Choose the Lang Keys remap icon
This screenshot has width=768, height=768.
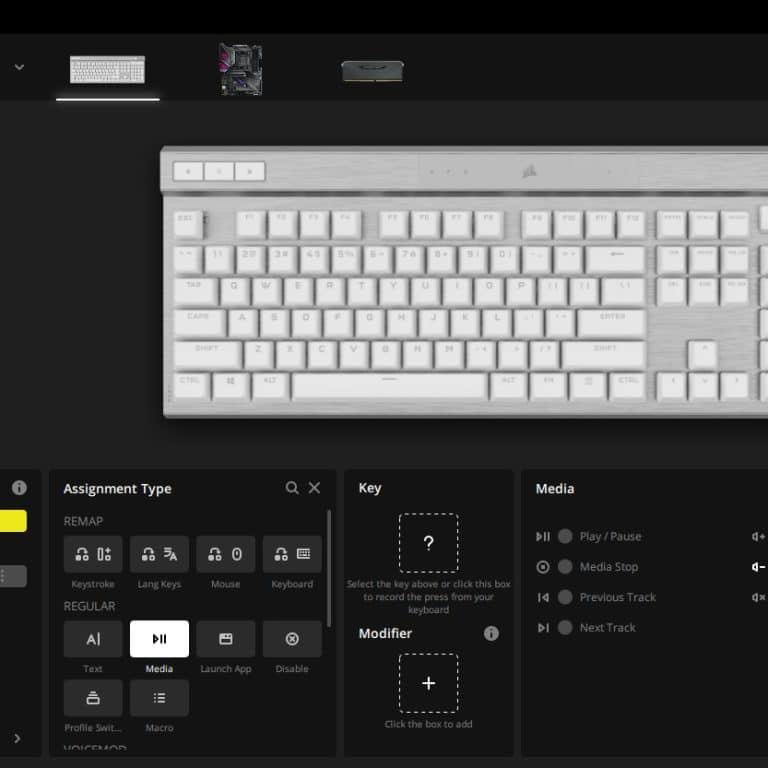point(159,554)
